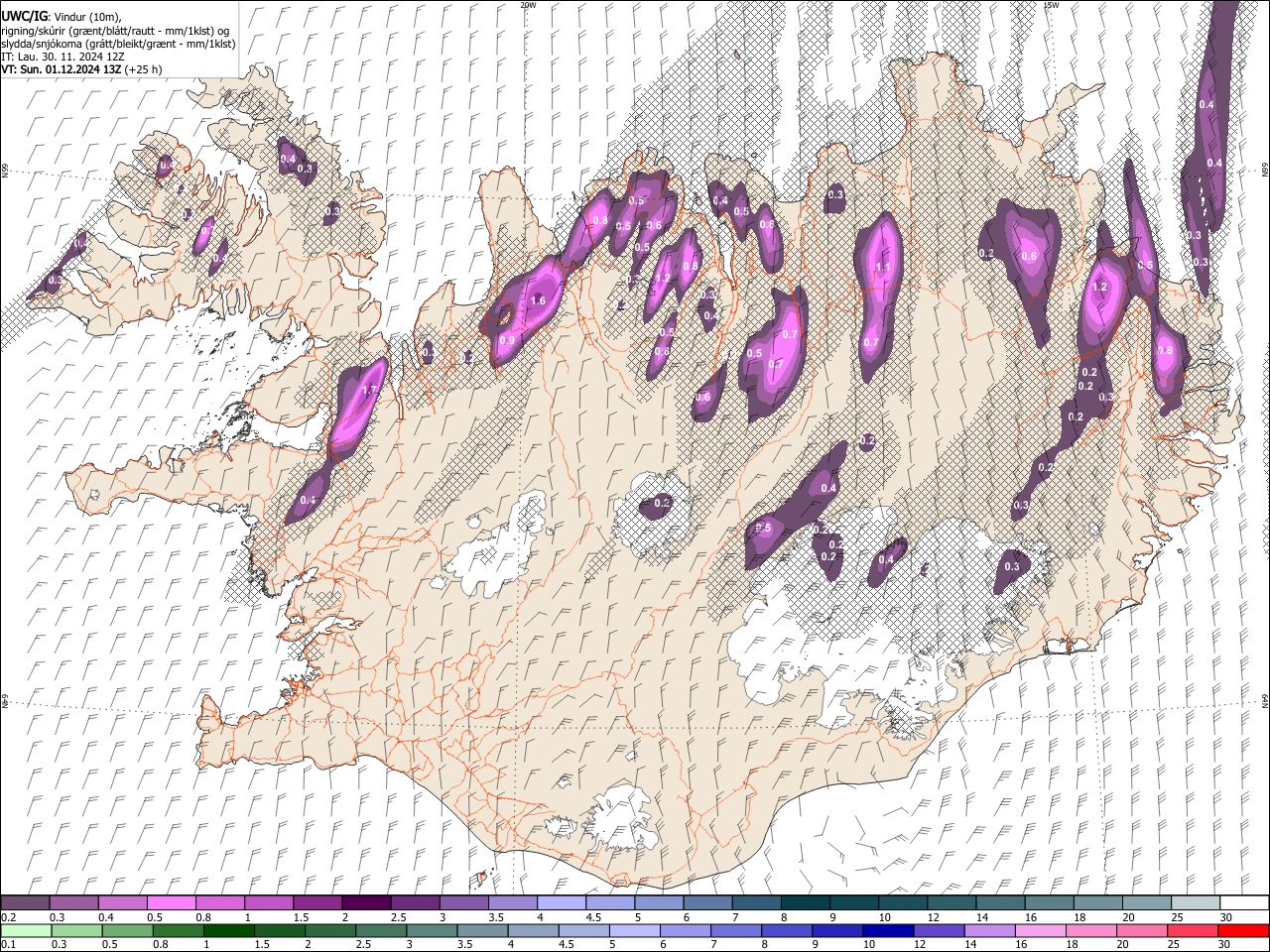Click the snow legend swatch for 0.4–0.5

[x=124, y=903]
